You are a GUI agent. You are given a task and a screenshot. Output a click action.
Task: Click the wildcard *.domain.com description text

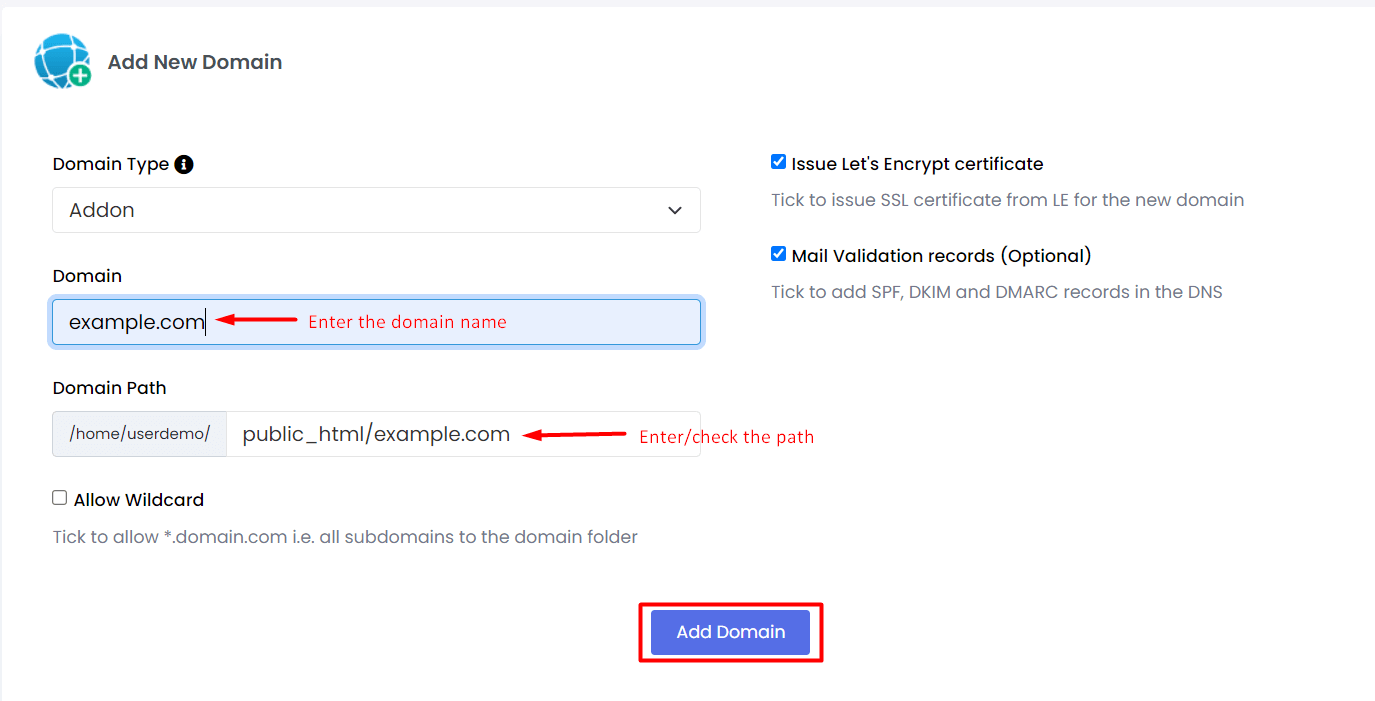tap(345, 537)
